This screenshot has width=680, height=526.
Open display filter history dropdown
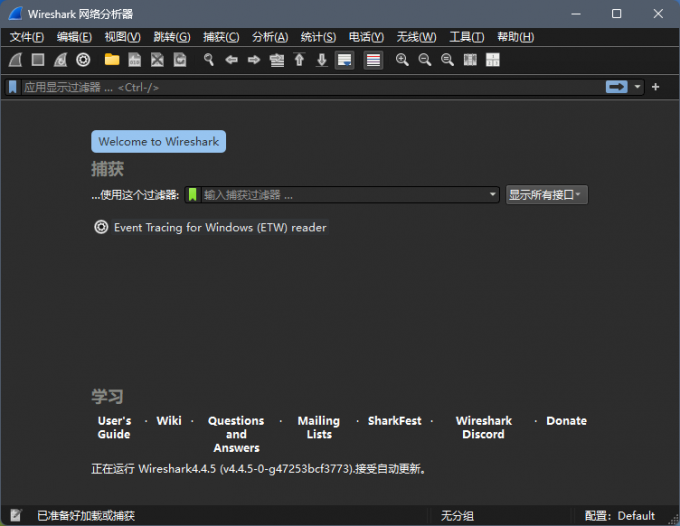[x=637, y=87]
